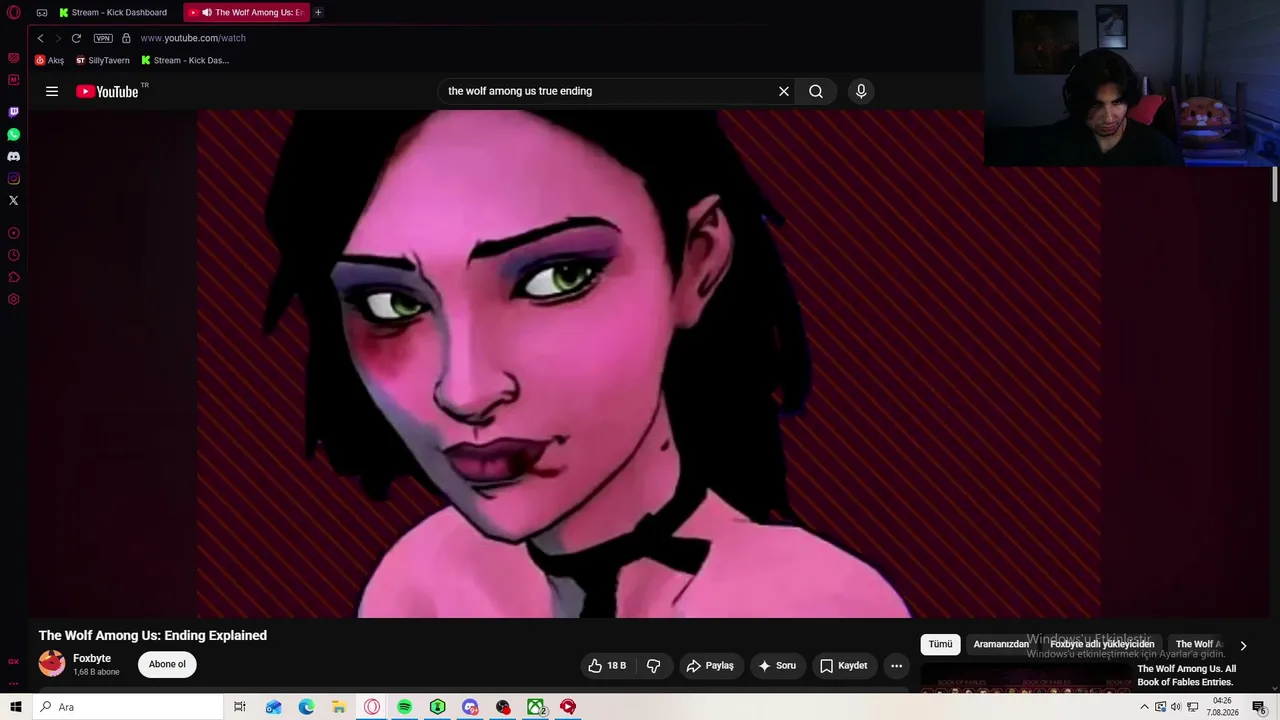
Task: Open the Akış bookmark
Action: pyautogui.click(x=49, y=60)
